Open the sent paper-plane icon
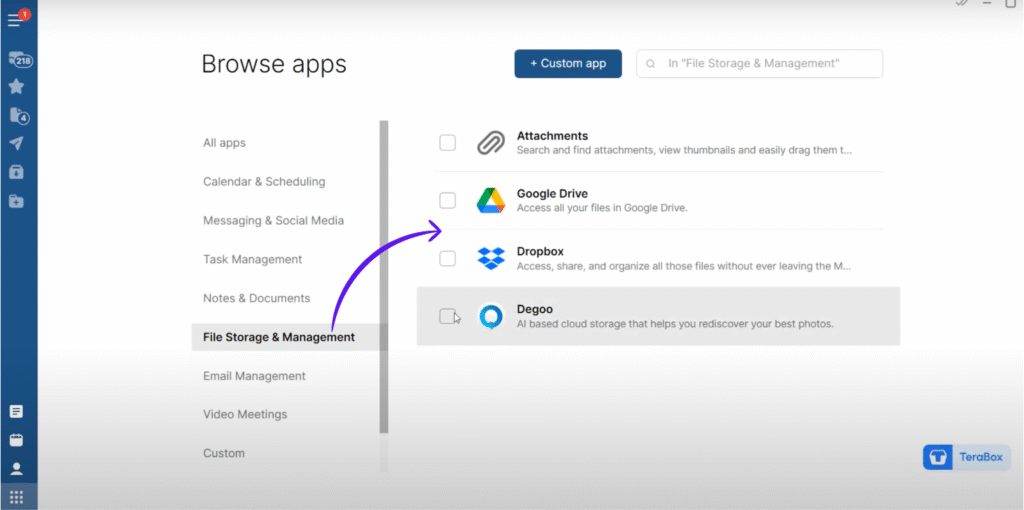 [16, 144]
